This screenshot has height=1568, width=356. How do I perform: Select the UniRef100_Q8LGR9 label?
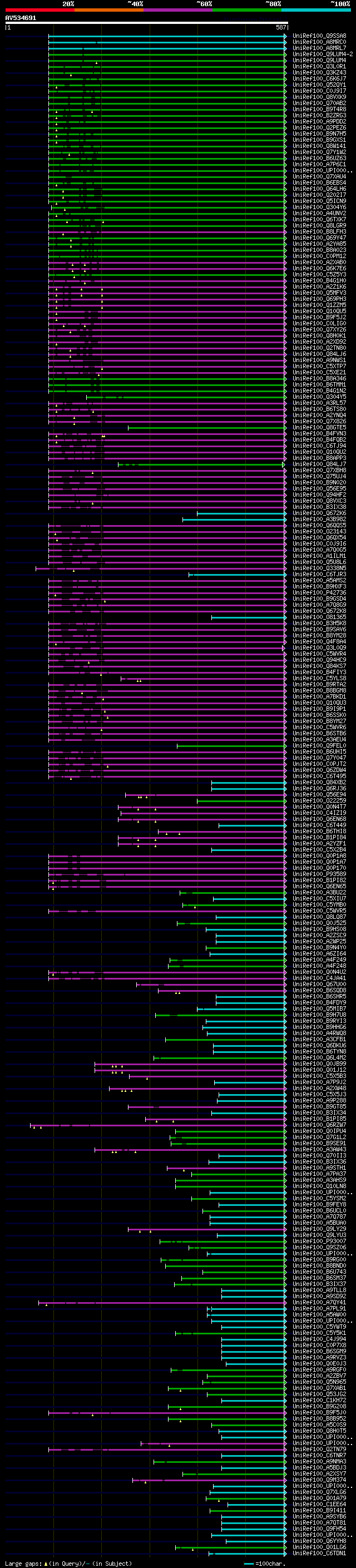(319, 226)
